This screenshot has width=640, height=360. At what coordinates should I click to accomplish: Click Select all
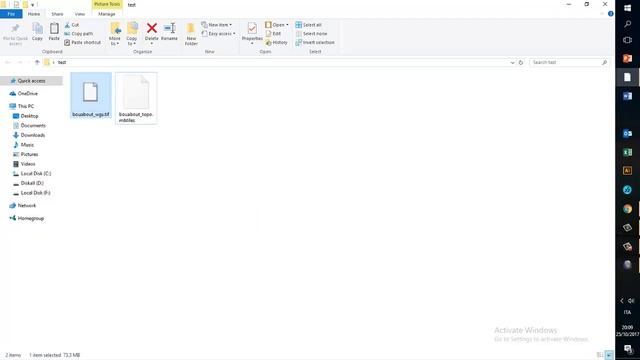(309, 25)
